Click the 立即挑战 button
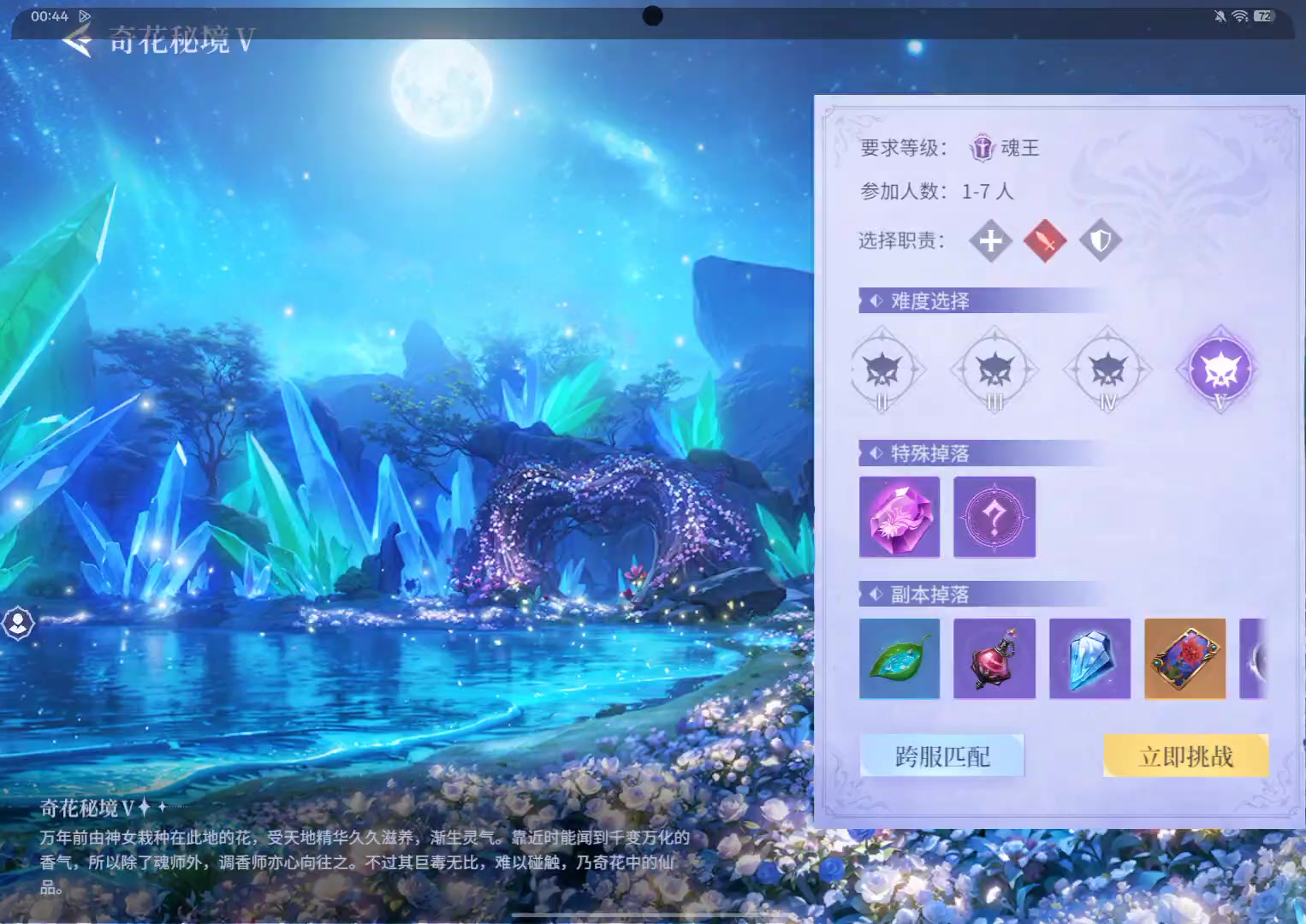Screen dimensions: 1306x924 (1186, 755)
